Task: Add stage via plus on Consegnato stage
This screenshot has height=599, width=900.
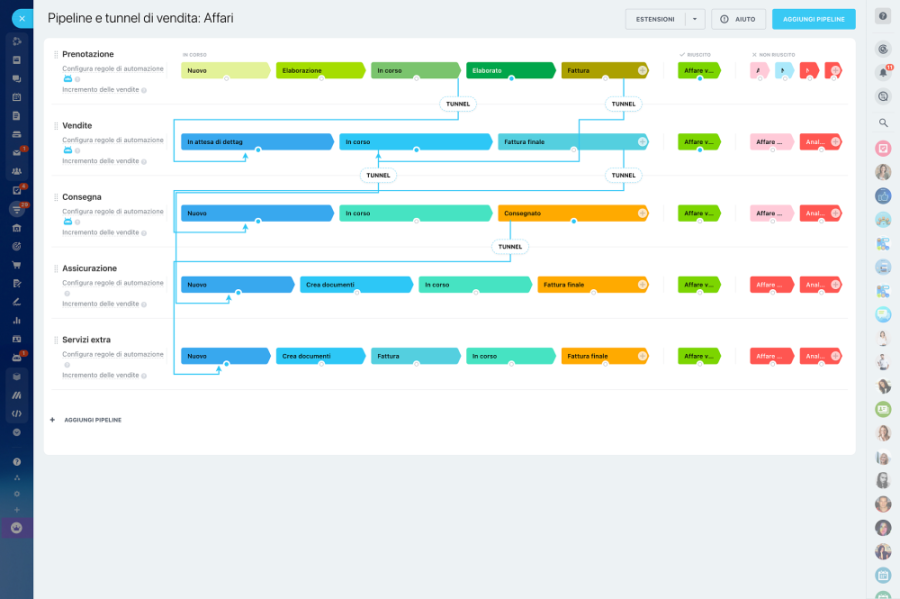Action: 642,213
